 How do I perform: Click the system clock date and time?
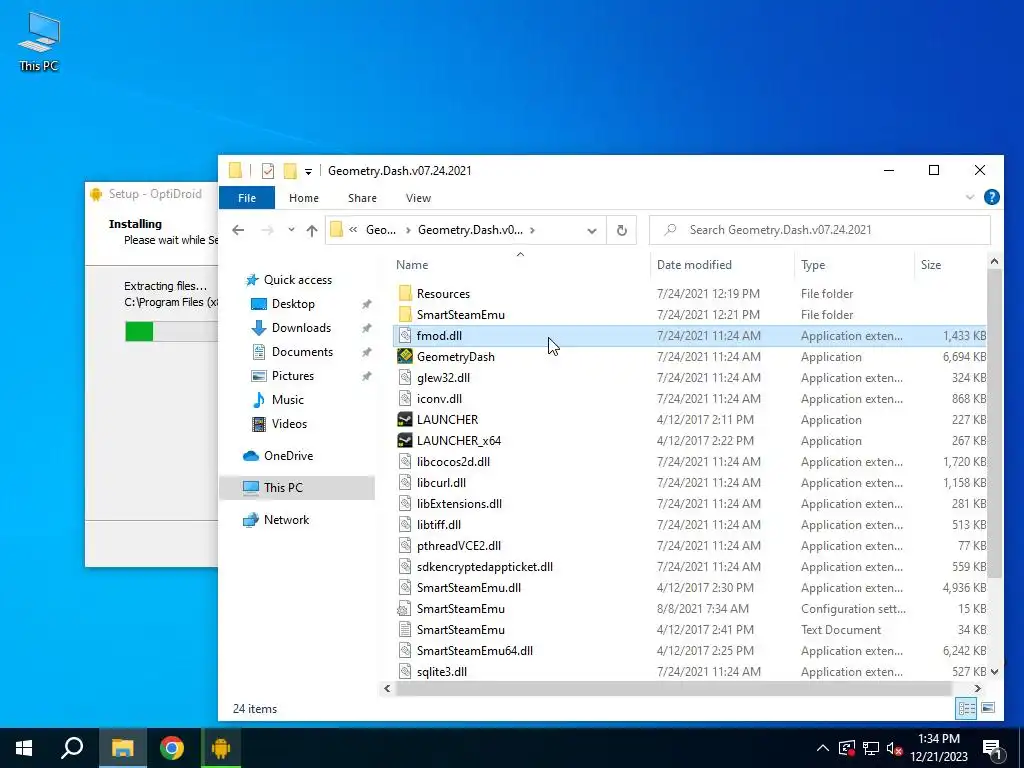tap(939, 748)
